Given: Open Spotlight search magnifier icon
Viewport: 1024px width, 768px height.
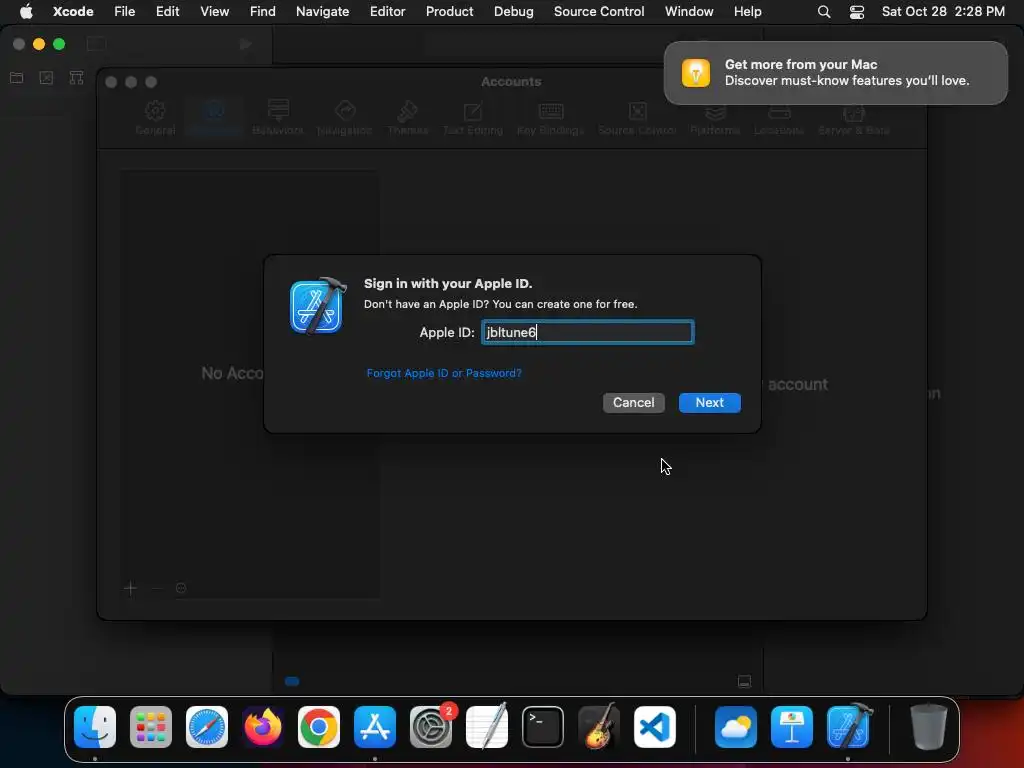Looking at the screenshot, I should 824,12.
